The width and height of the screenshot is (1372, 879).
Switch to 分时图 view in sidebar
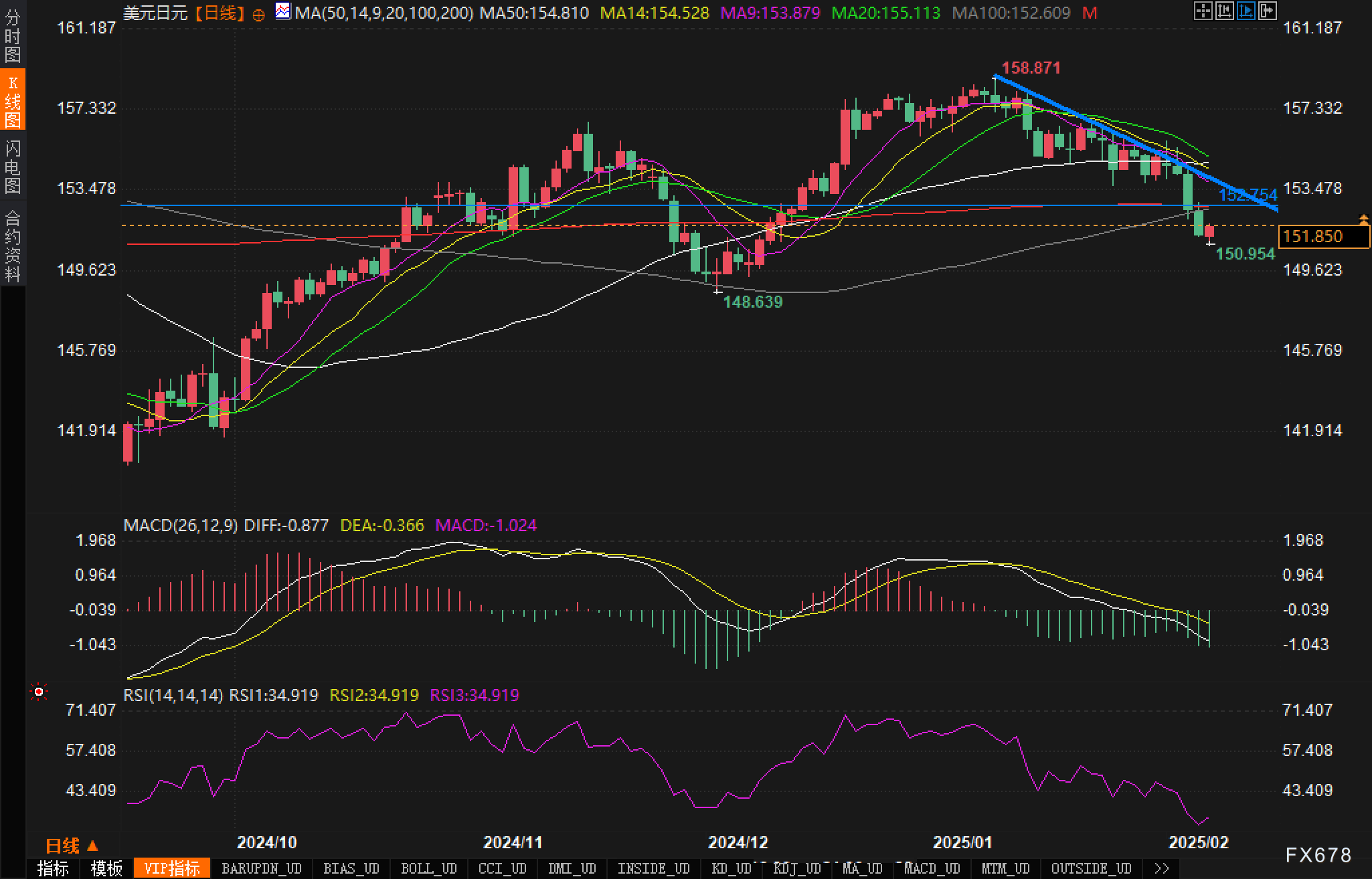(x=13, y=35)
